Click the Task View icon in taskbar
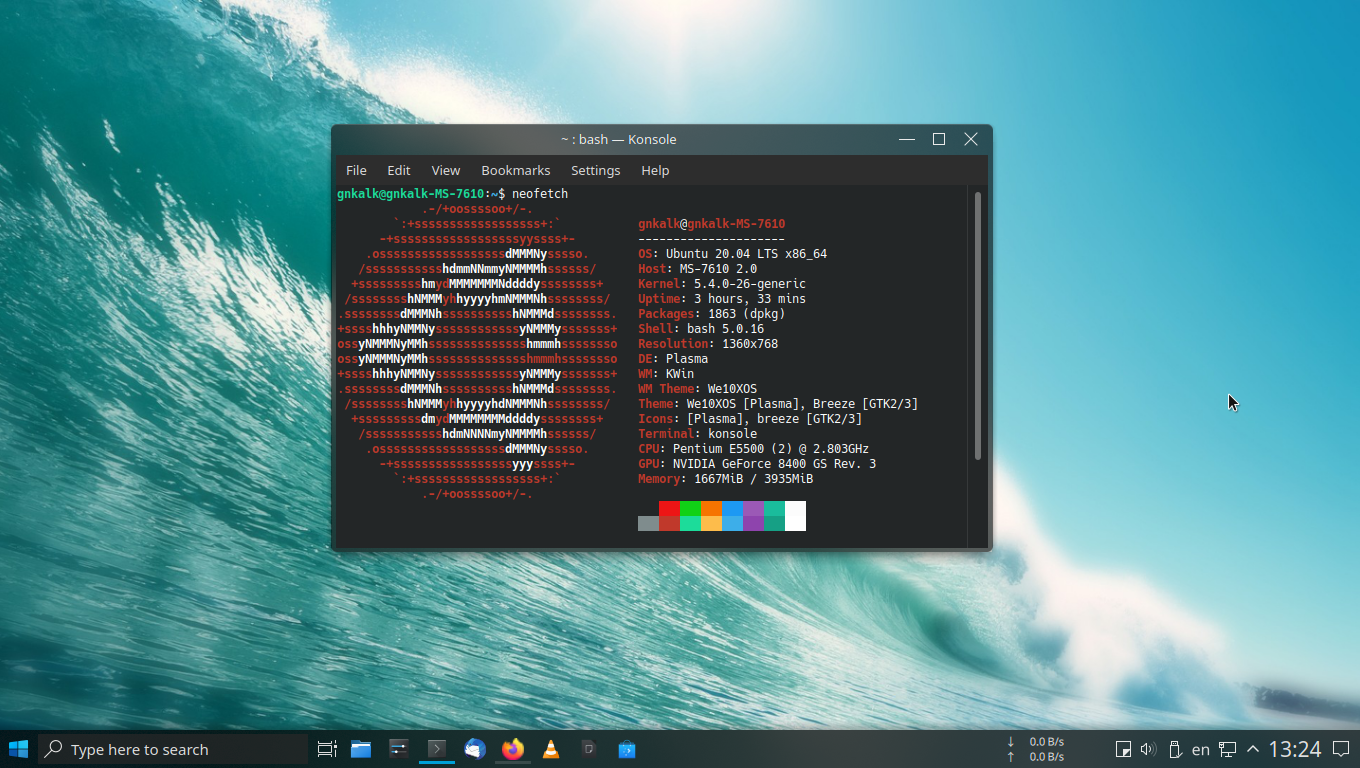Screen dimensions: 1360x768 [x=326, y=749]
